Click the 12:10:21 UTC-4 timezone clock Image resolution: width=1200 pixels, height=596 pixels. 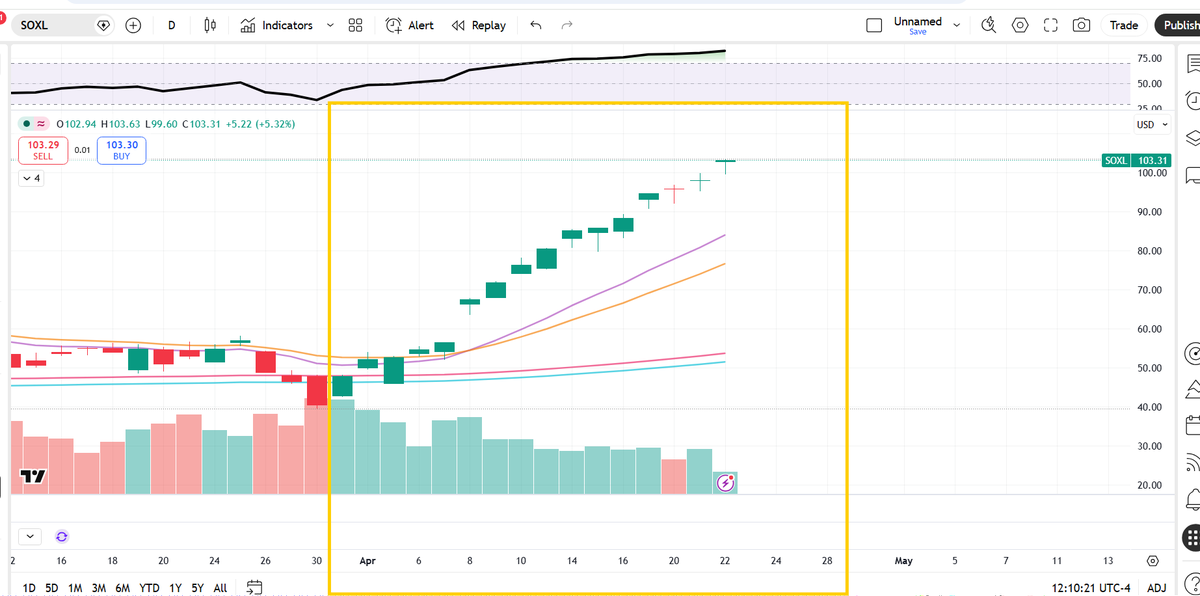click(x=1091, y=588)
